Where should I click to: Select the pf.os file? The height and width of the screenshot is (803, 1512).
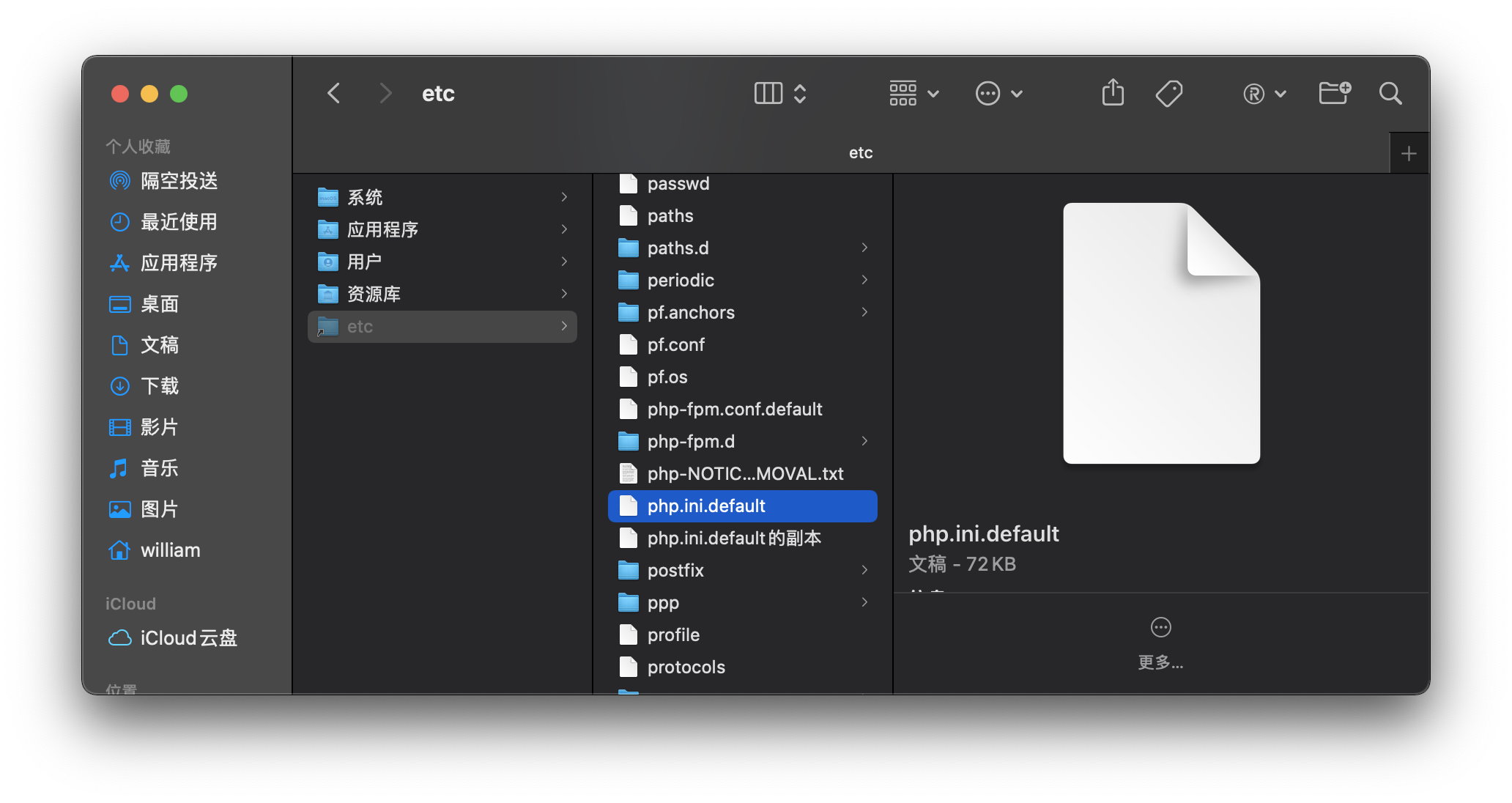[x=743, y=377]
